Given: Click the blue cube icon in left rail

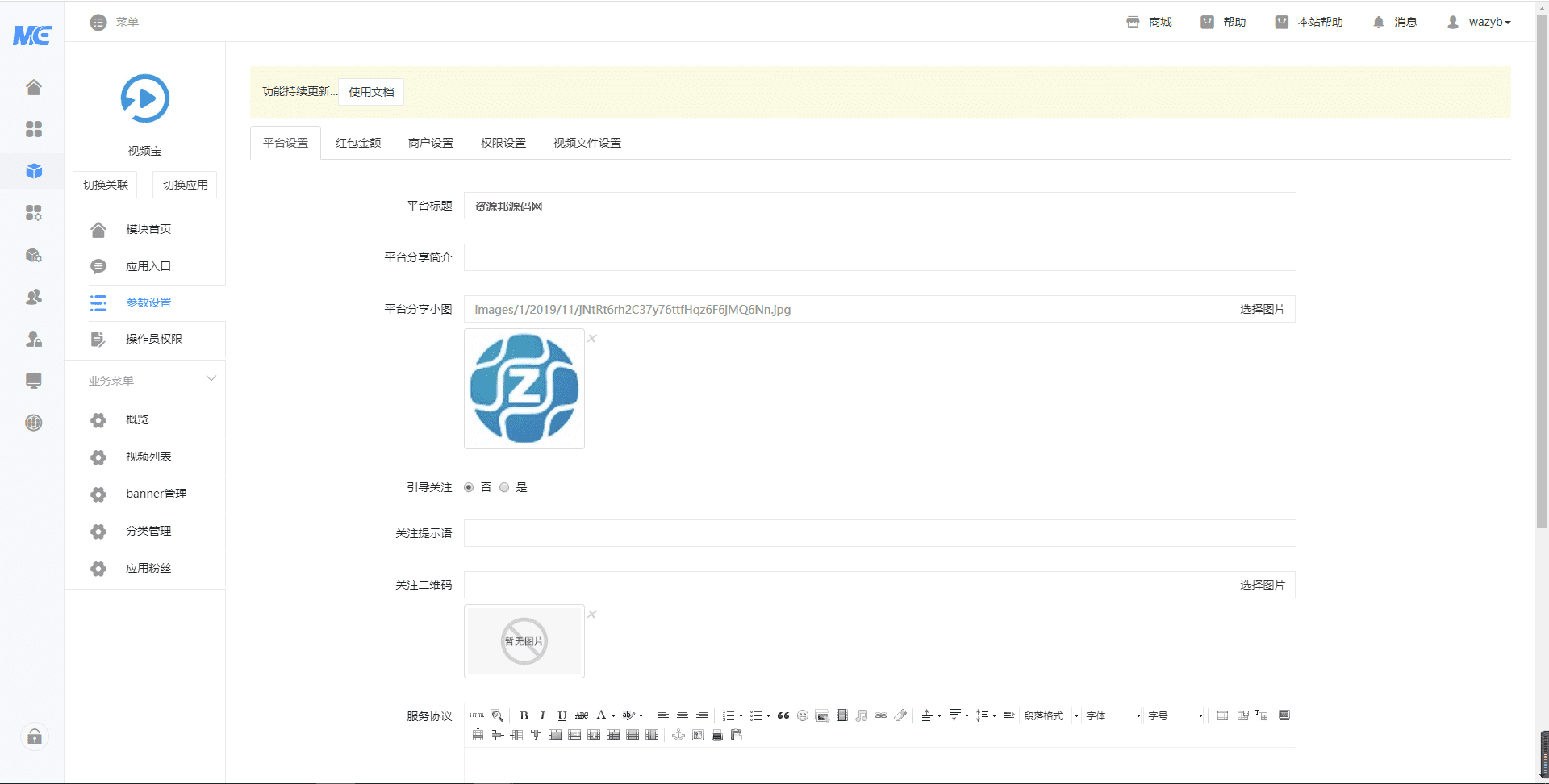Looking at the screenshot, I should tap(33, 171).
